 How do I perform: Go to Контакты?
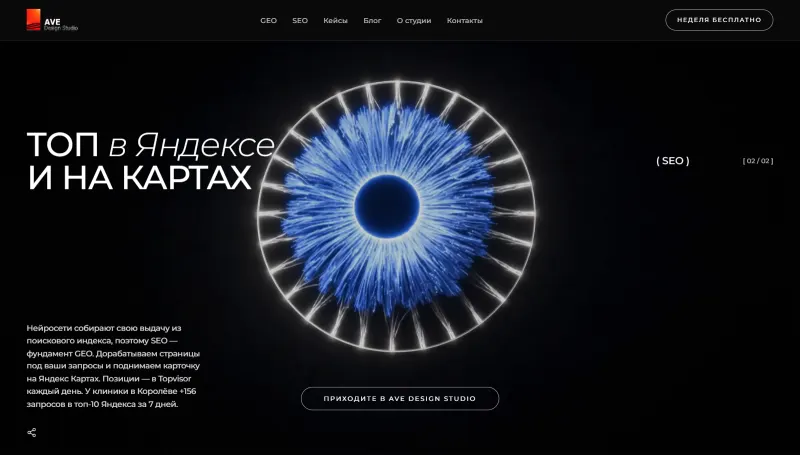464,20
